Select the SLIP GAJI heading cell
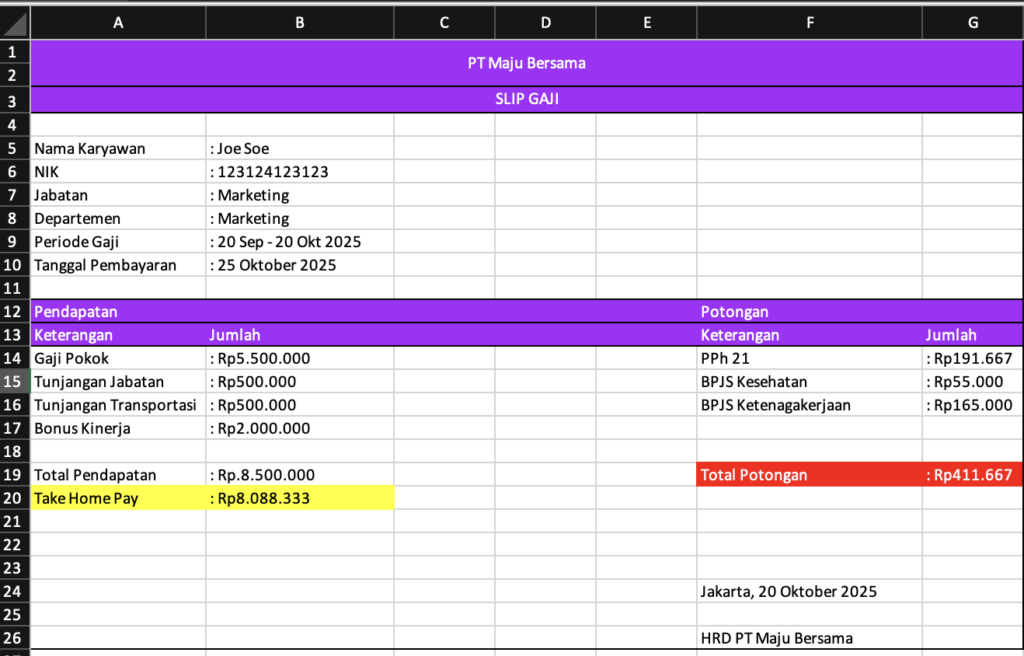This screenshot has width=1024, height=656. click(x=526, y=100)
